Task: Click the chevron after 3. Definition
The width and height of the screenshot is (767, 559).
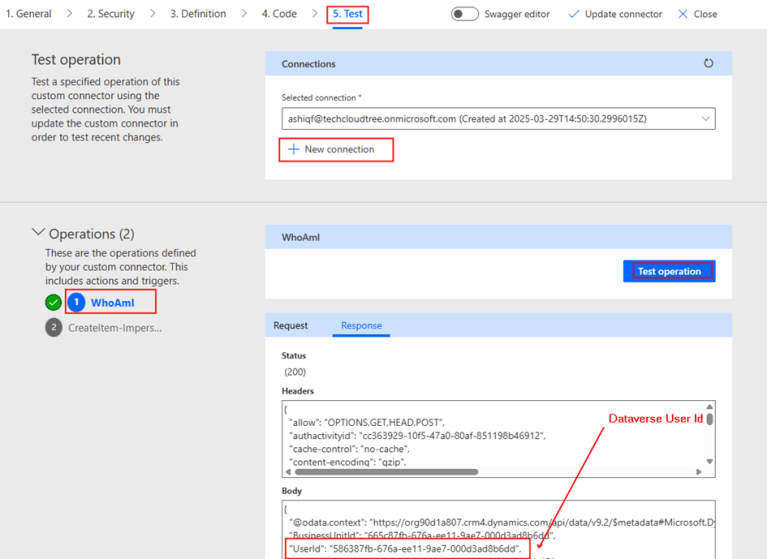Action: tap(244, 14)
